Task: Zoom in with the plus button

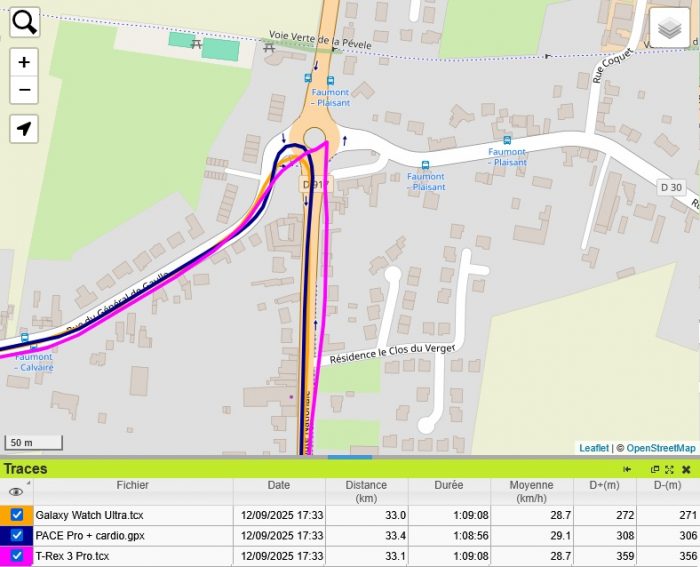Action: pyautogui.click(x=24, y=62)
